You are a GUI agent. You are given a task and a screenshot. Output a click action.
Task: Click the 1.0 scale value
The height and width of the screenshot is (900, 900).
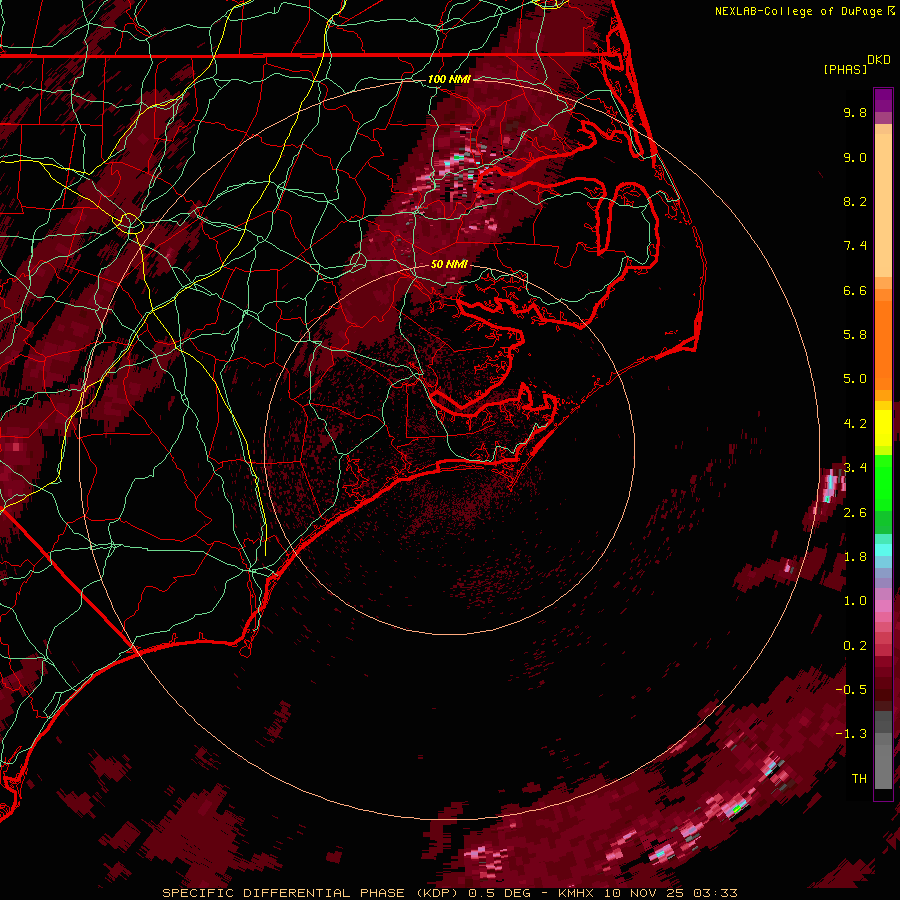pos(855,601)
